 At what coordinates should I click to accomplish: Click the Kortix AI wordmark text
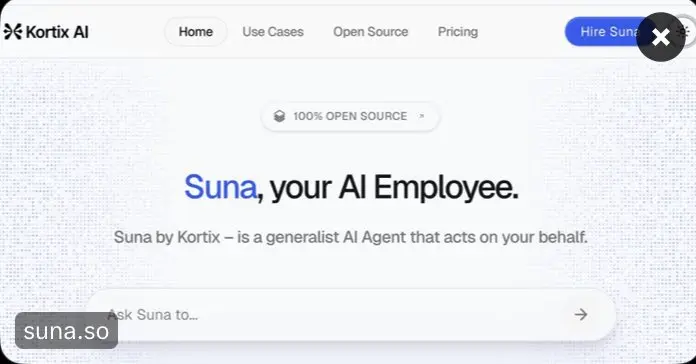(57, 32)
